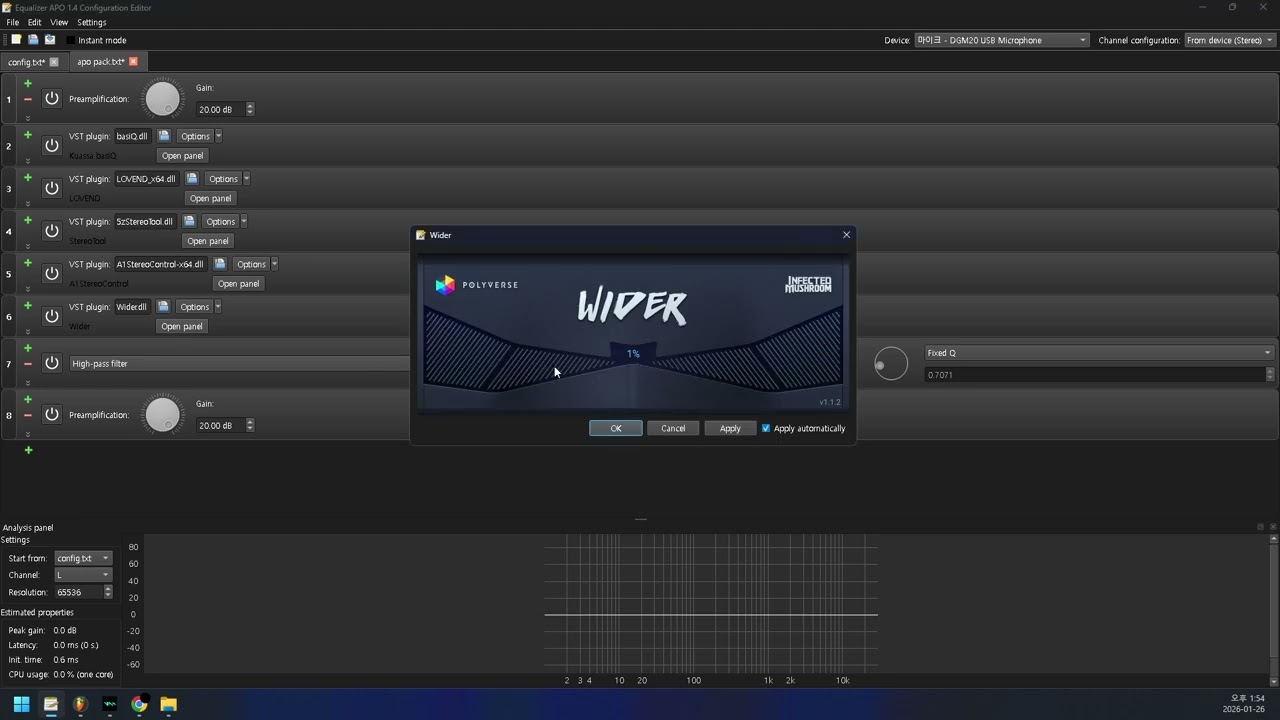Browse for file next to basiQ.dll
This screenshot has height=720, width=1280.
click(164, 136)
